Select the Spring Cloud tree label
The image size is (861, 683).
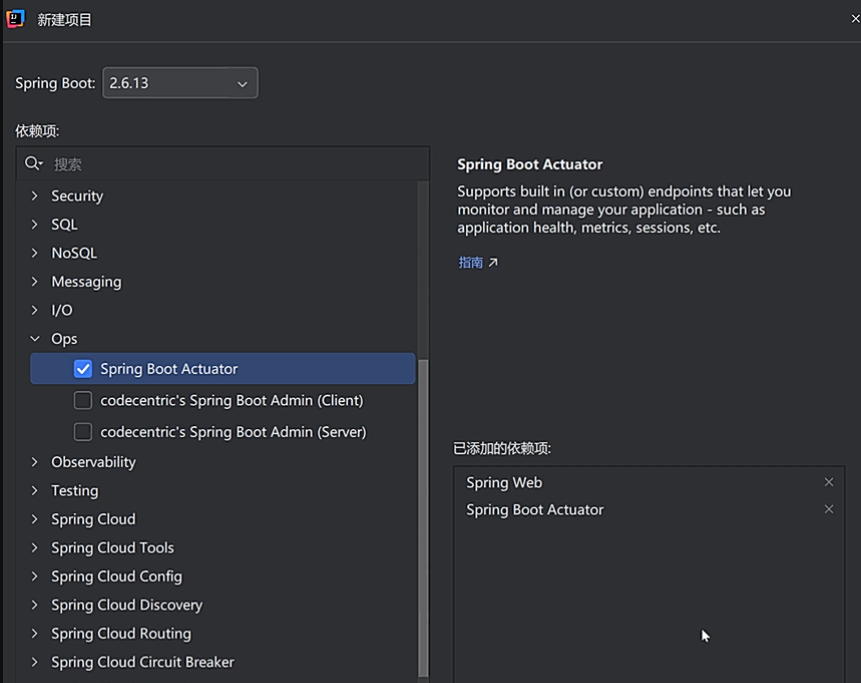[x=93, y=519]
